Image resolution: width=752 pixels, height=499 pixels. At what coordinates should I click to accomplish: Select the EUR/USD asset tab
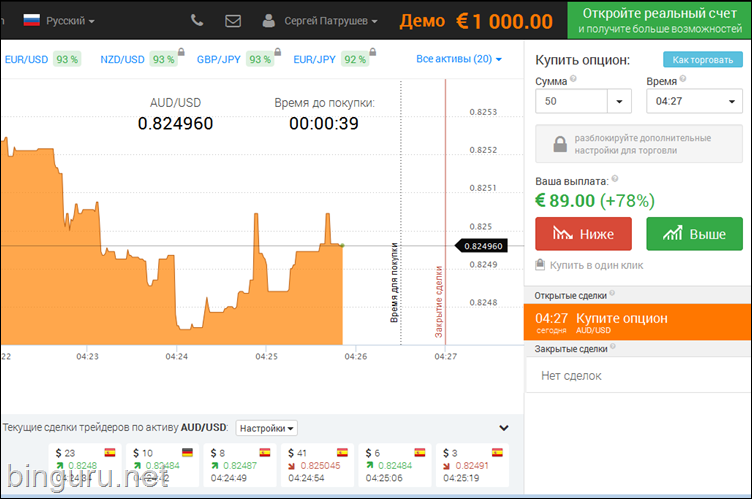coord(27,59)
